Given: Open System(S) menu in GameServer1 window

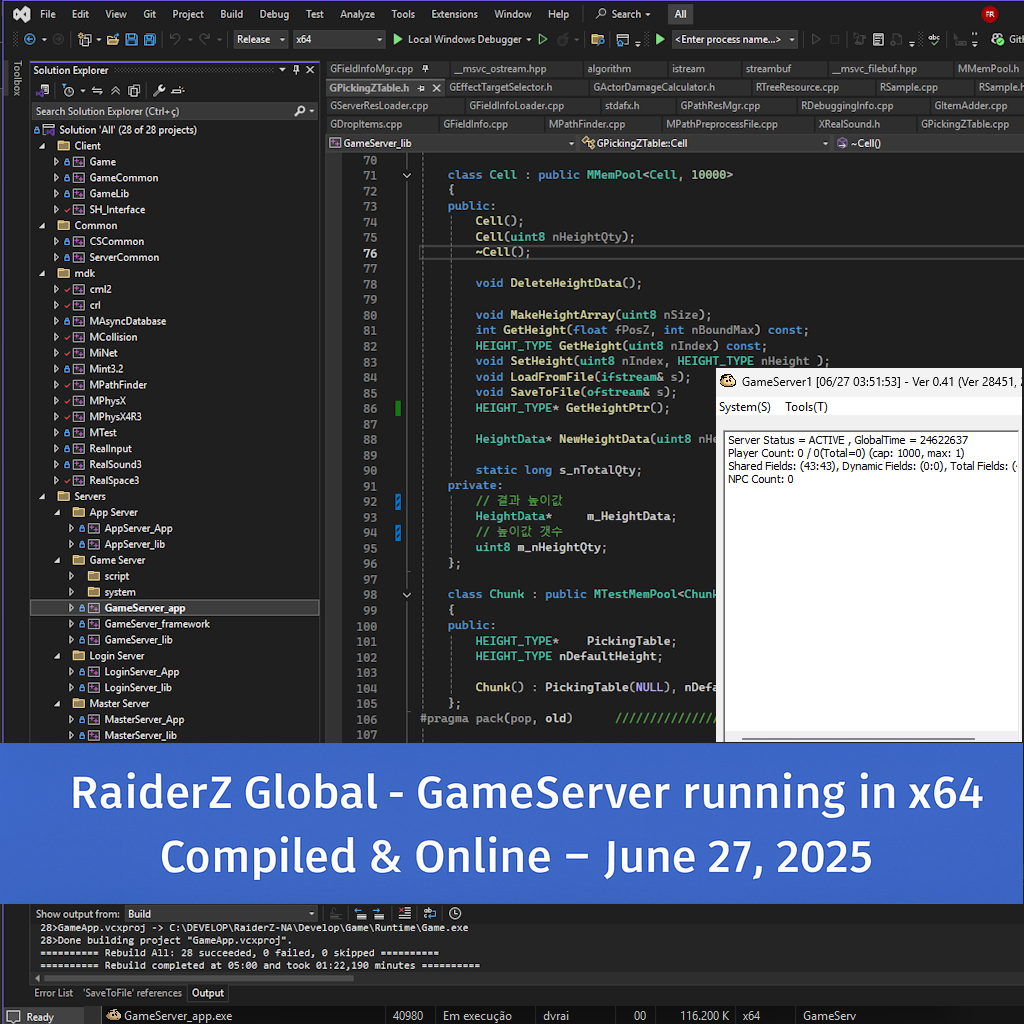Looking at the screenshot, I should click(x=744, y=407).
